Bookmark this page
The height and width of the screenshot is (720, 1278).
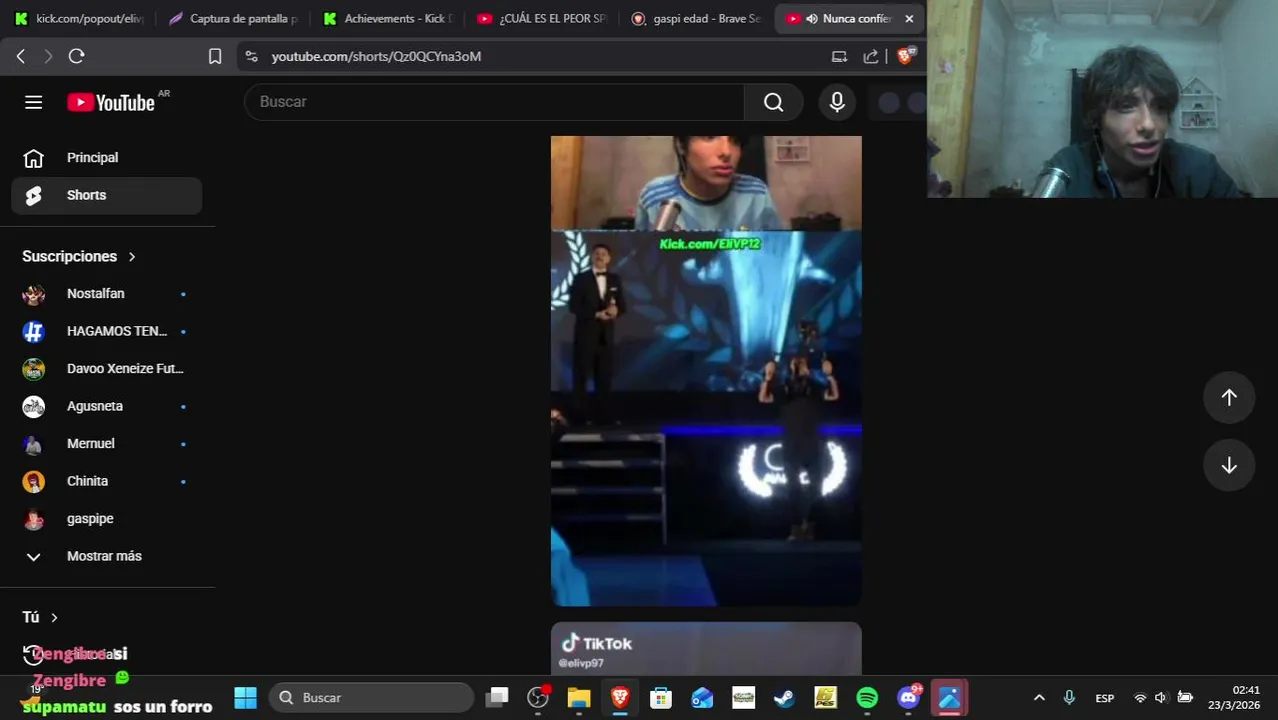click(x=214, y=56)
